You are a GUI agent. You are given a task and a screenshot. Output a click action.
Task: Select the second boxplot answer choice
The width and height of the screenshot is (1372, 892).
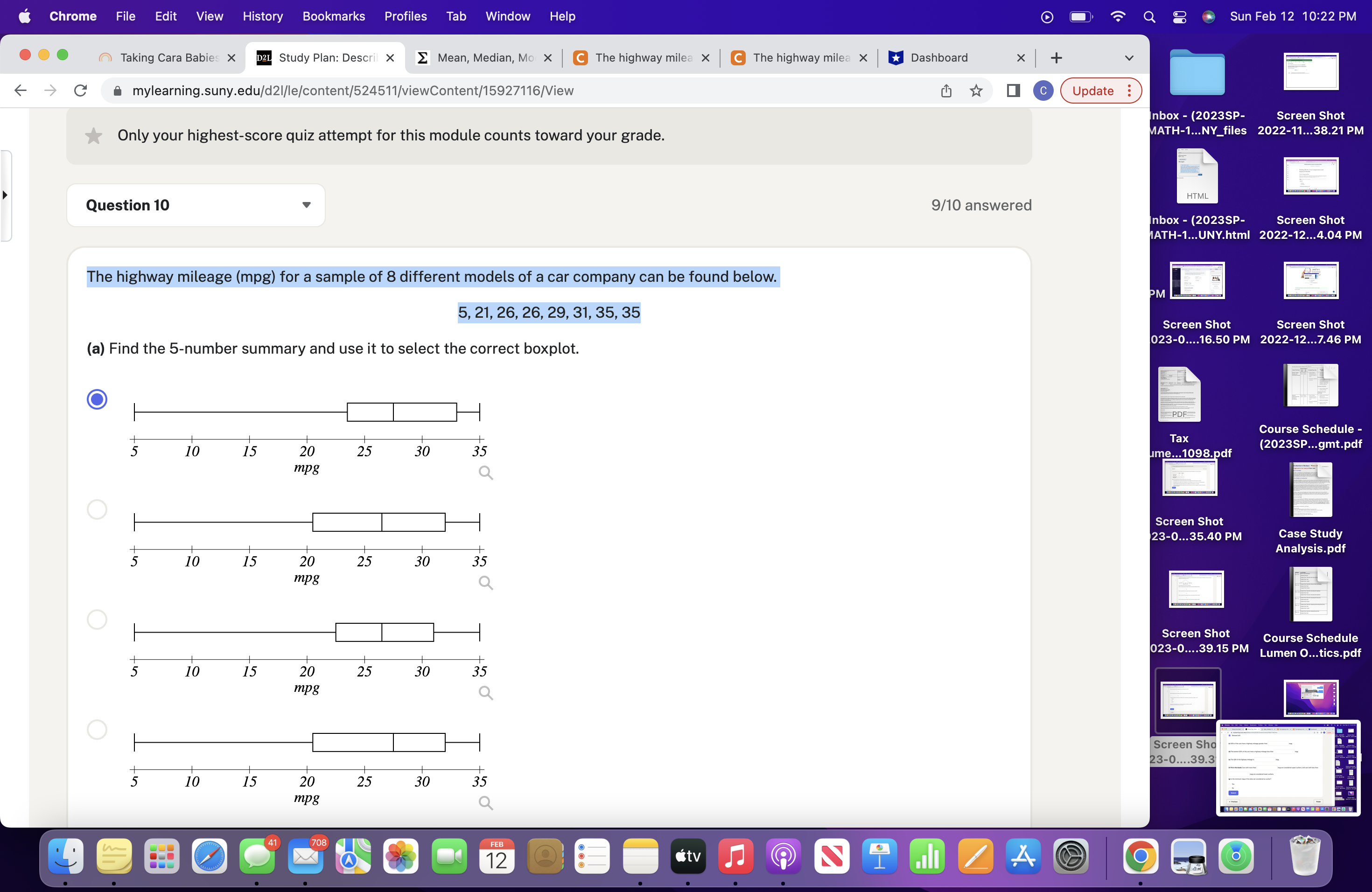point(97,509)
